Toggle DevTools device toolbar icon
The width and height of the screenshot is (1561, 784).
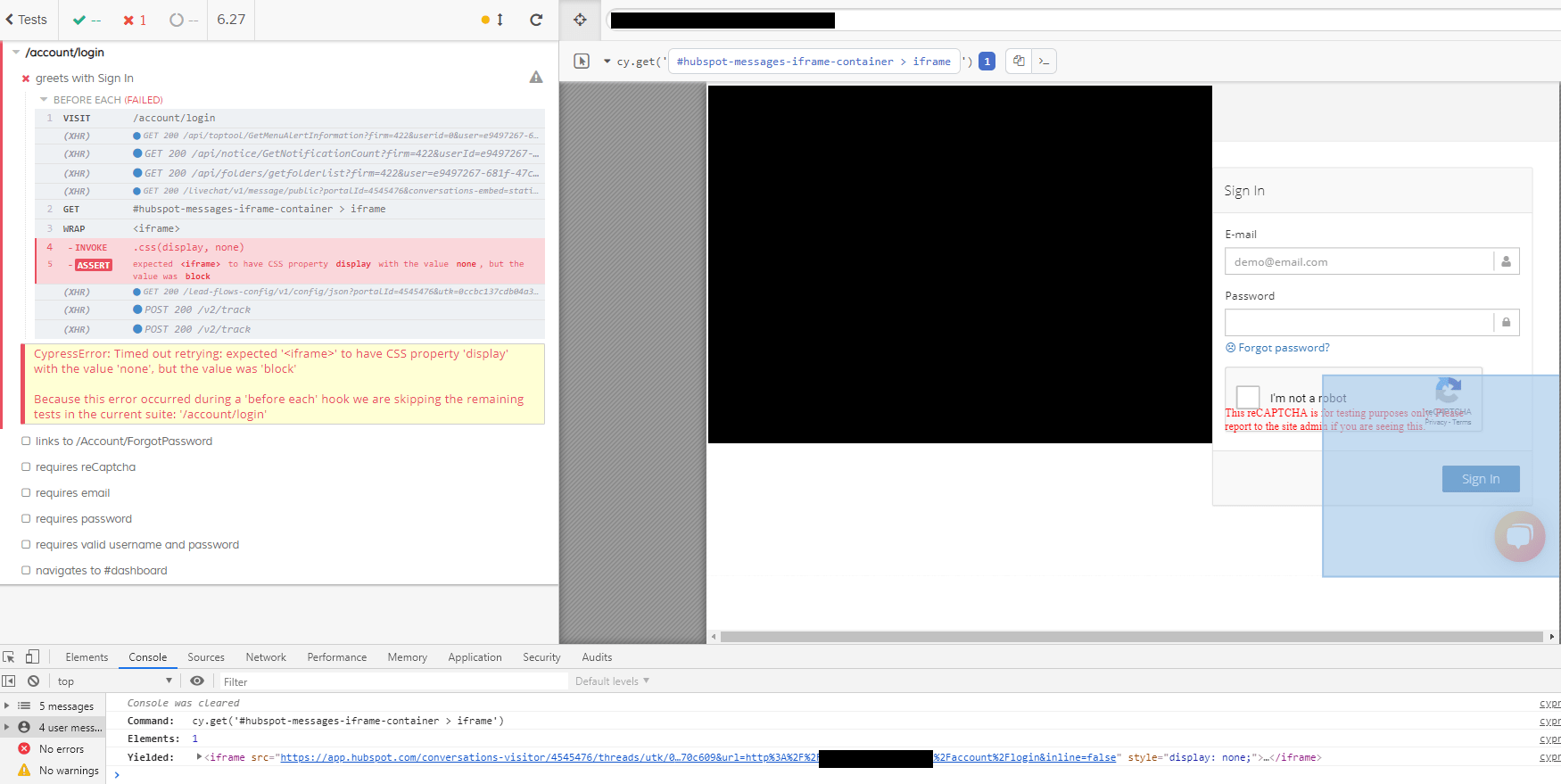[x=32, y=656]
